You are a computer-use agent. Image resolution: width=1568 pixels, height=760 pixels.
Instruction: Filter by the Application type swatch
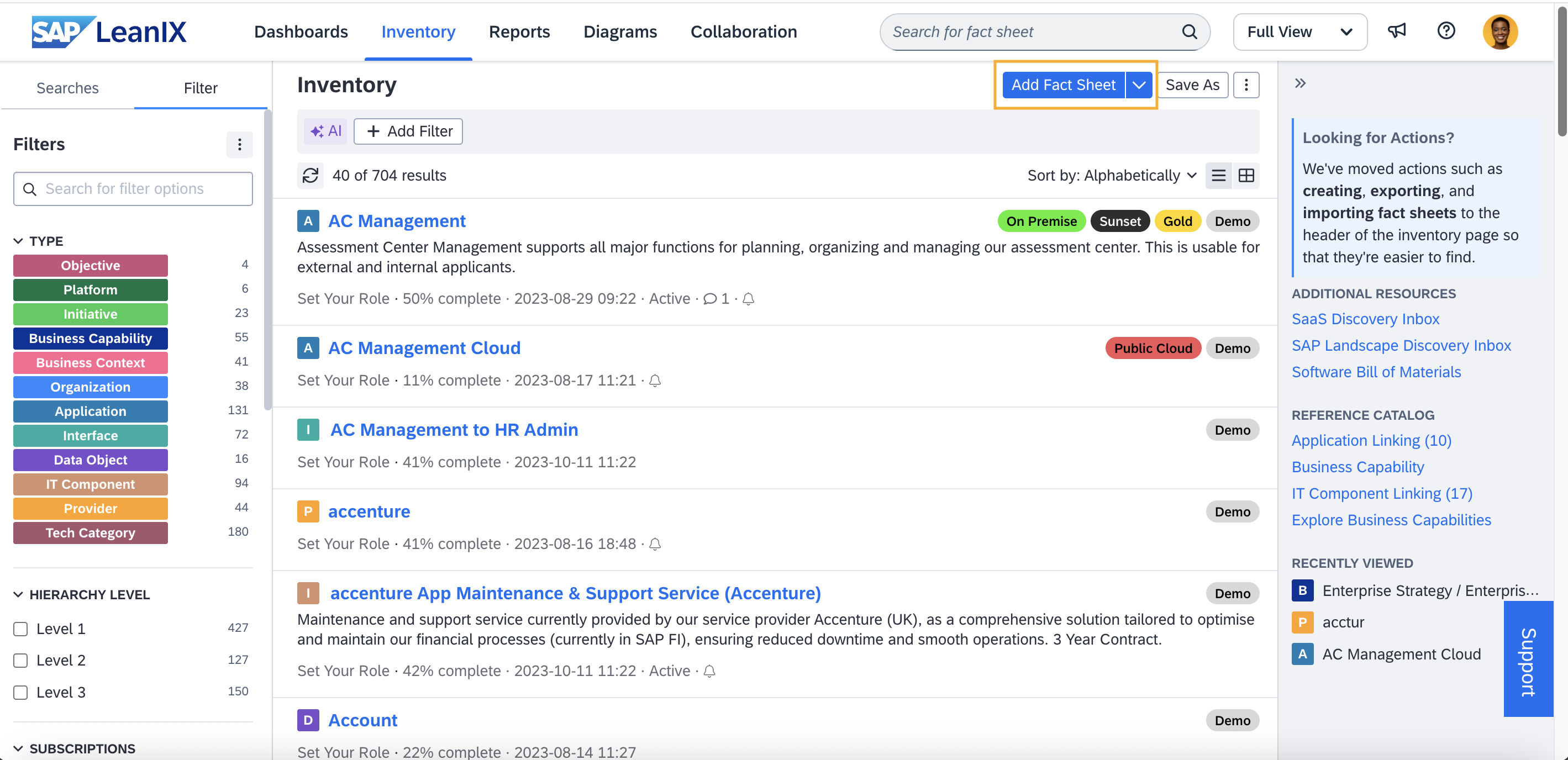(90, 411)
